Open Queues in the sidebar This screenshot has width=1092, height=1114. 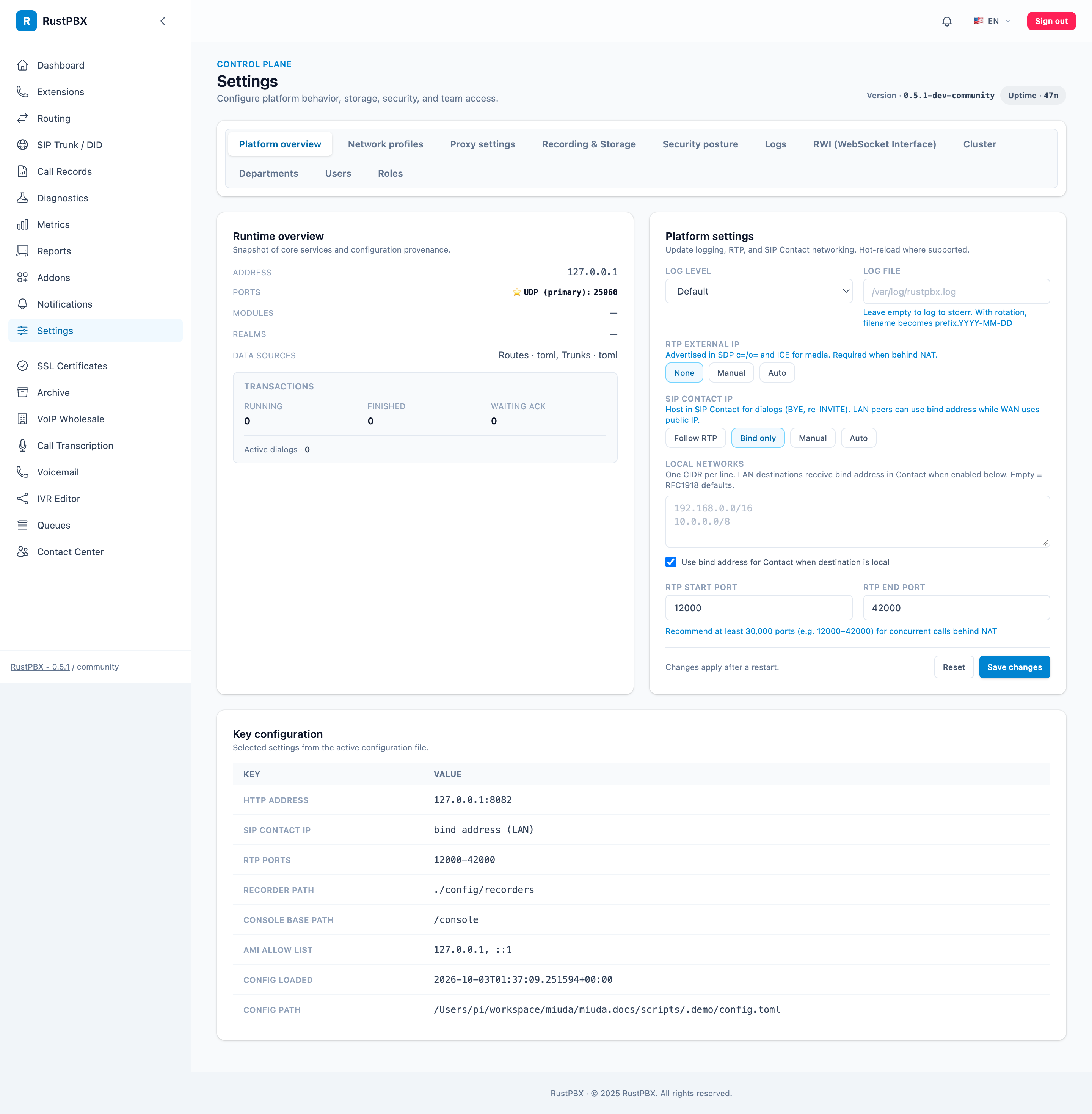coord(95,526)
